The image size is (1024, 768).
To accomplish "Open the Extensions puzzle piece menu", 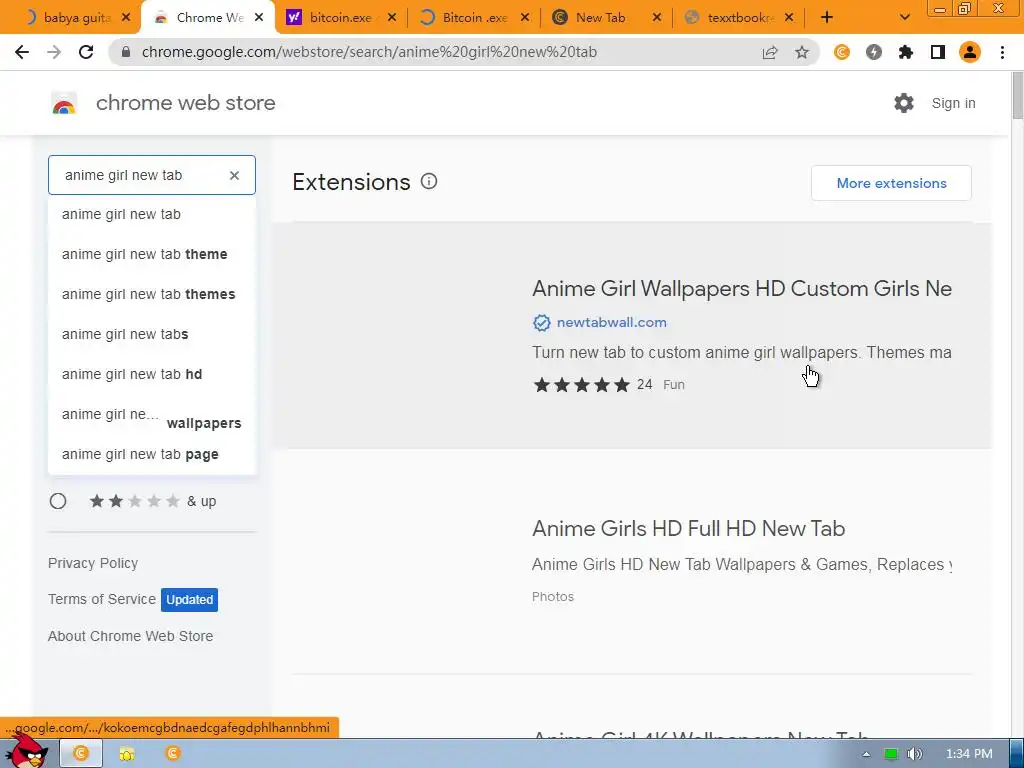I will 906,52.
